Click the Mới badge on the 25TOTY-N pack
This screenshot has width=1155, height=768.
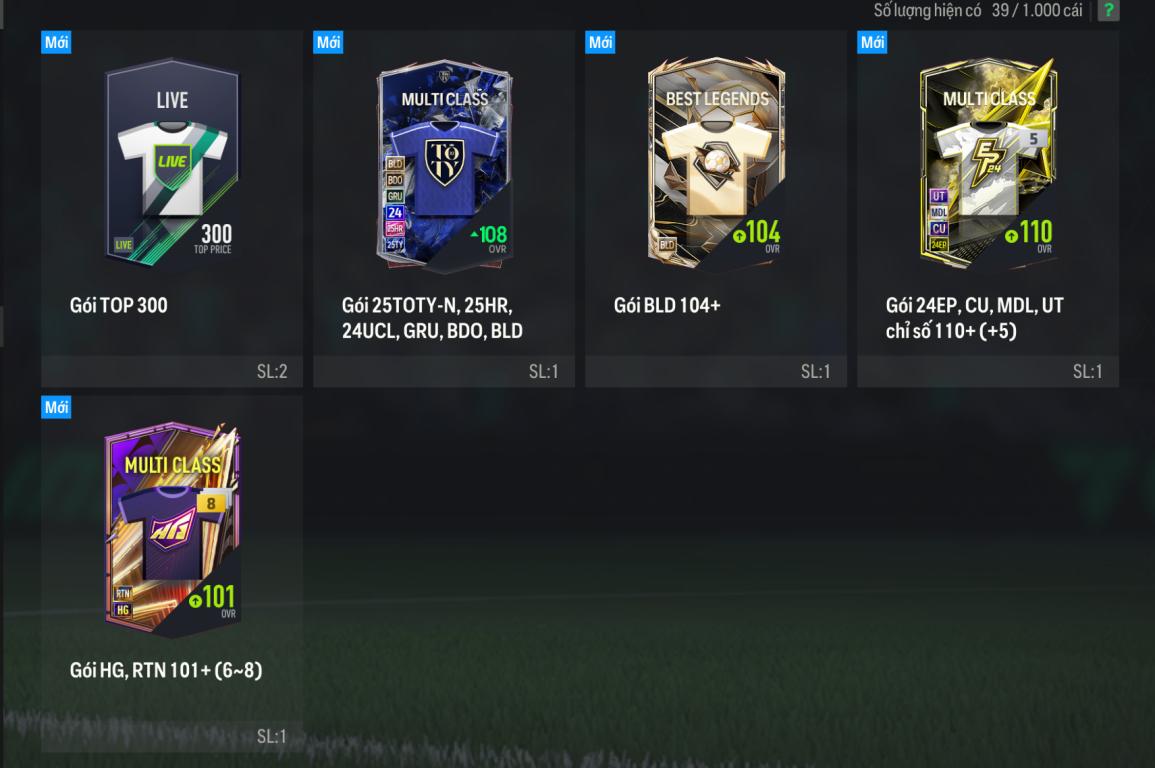(x=329, y=42)
